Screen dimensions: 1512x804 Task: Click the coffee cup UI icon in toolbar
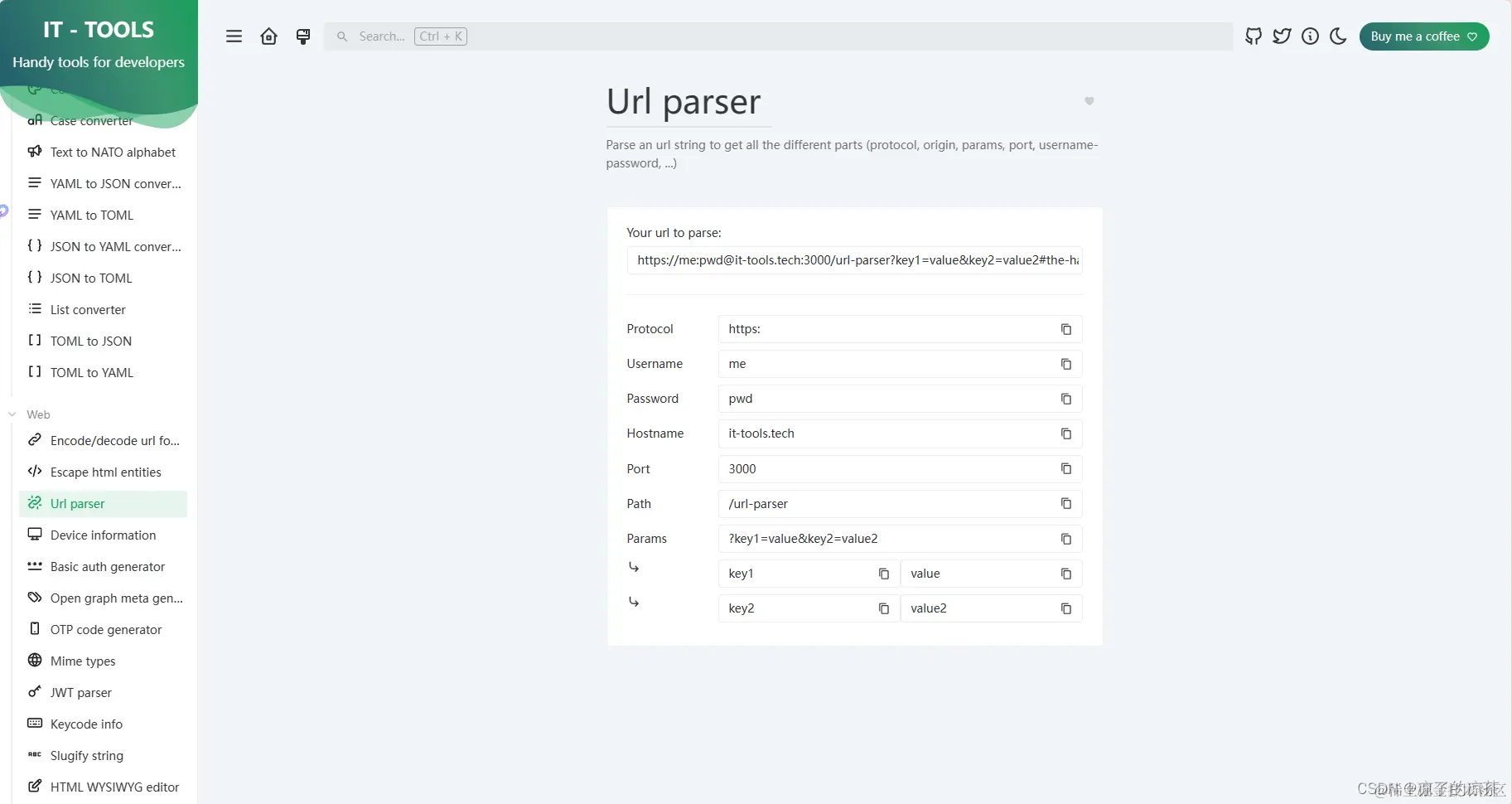pyautogui.click(x=303, y=36)
